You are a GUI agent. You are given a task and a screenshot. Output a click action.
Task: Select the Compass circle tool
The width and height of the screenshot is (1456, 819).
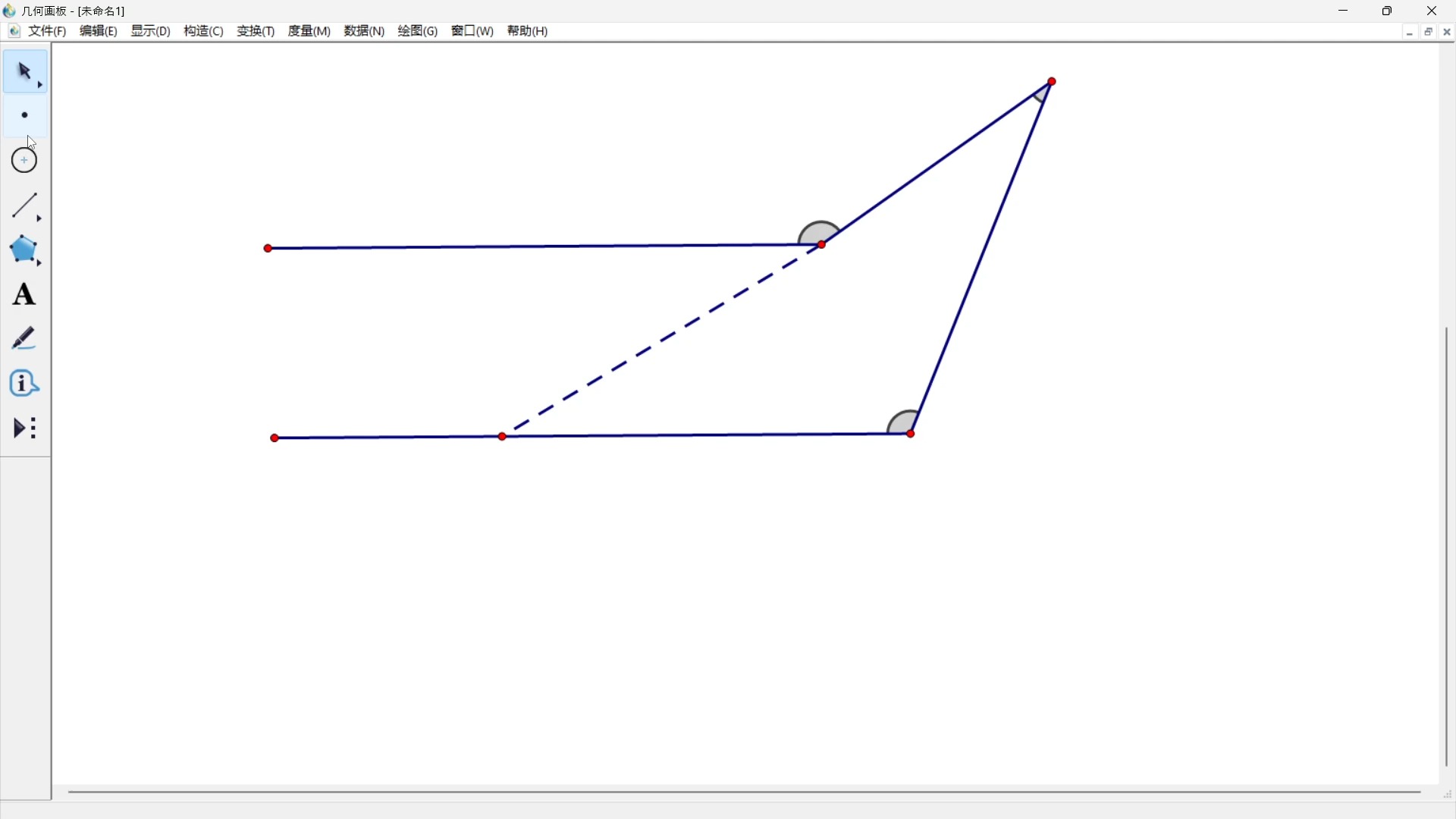(x=24, y=161)
